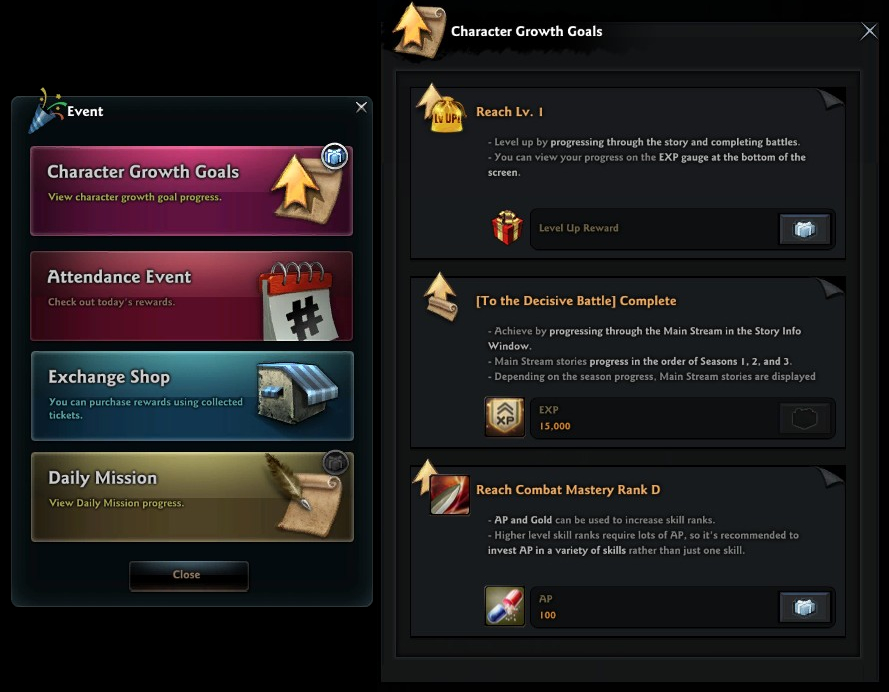Viewport: 889px width, 692px height.
Task: Click grey gift badge on Daily Mission banner
Action: pos(335,463)
